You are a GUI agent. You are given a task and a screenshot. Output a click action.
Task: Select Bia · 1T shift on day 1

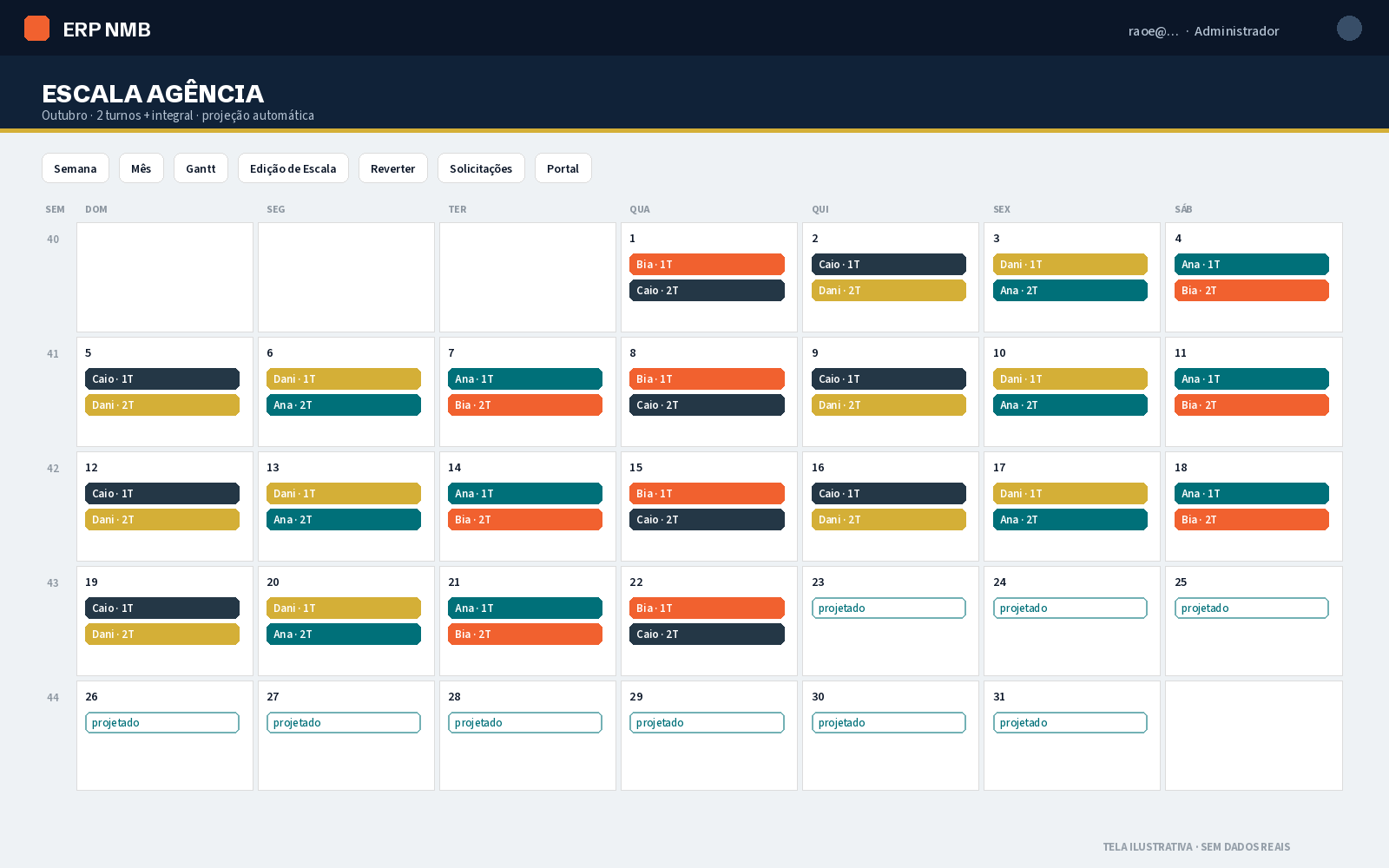(x=707, y=265)
